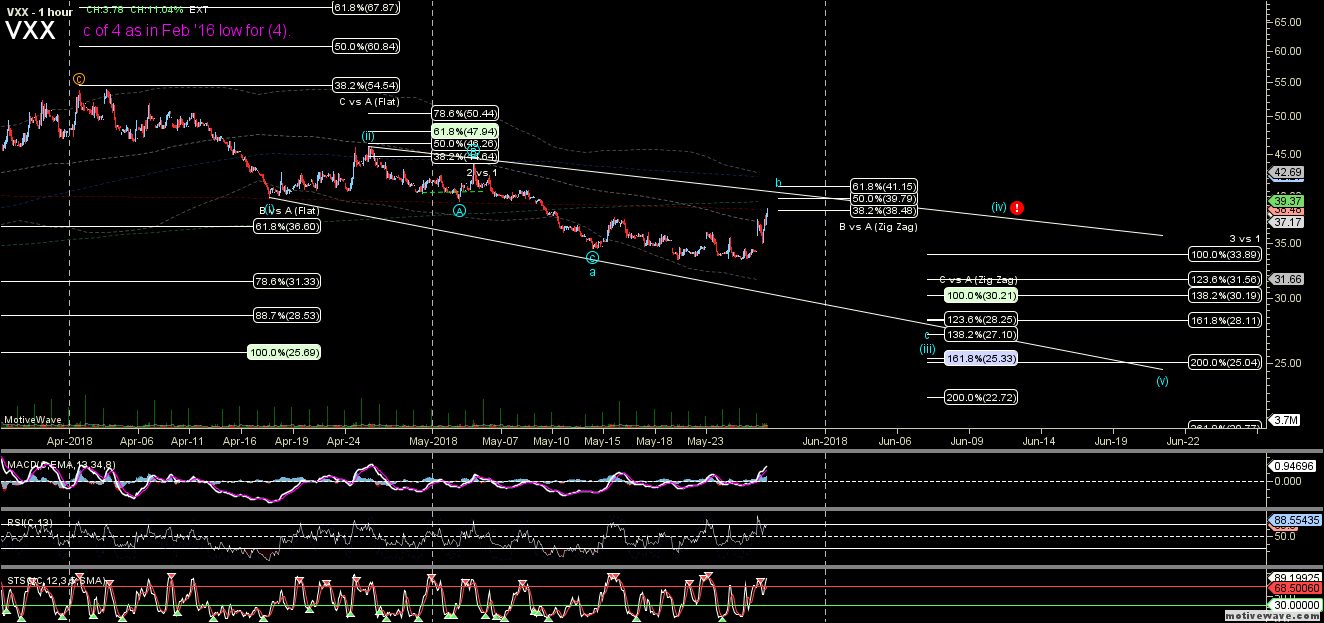Click the '3 vs 1' ratio label
The image size is (1324, 623).
1244,239
